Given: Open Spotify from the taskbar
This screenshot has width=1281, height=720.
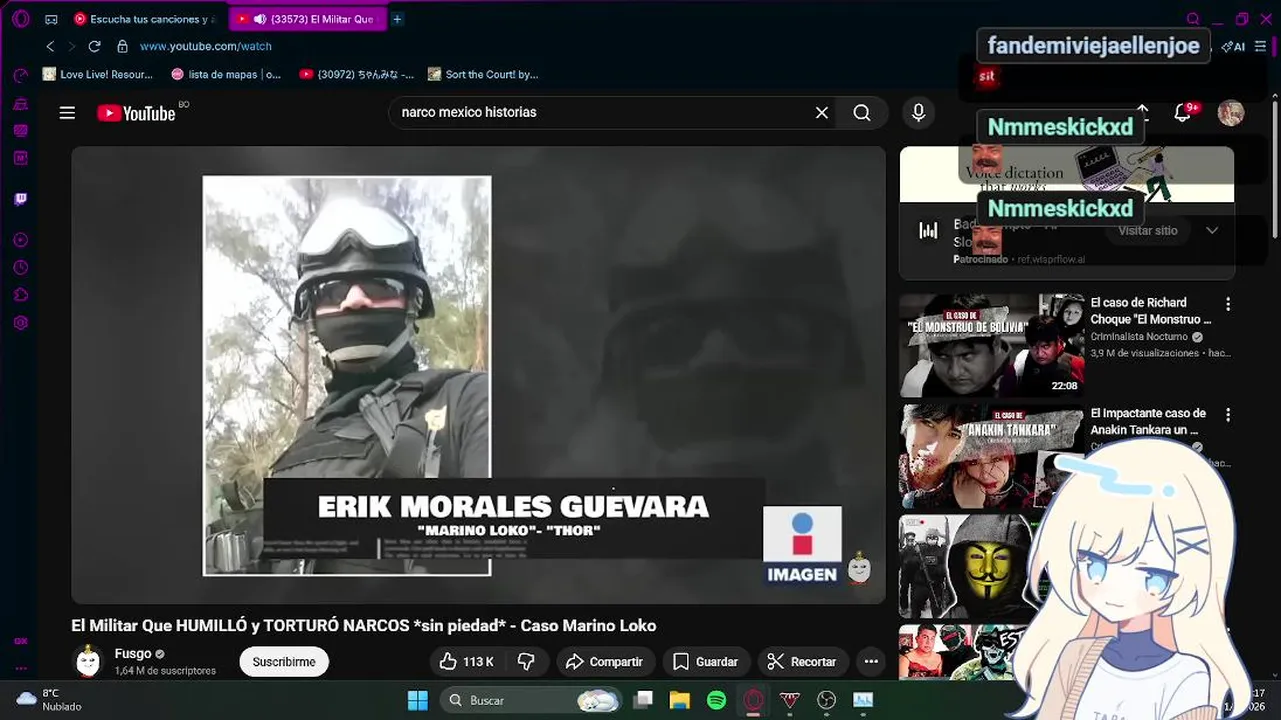Looking at the screenshot, I should coord(716,700).
